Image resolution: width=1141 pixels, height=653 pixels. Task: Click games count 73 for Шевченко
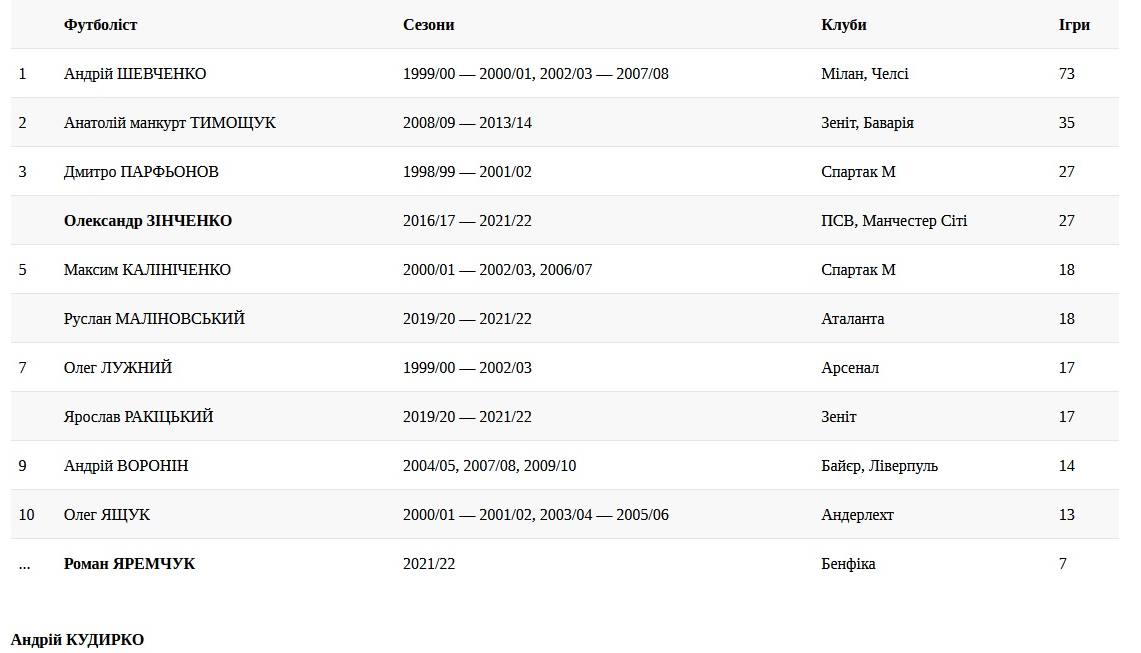[x=1066, y=74]
